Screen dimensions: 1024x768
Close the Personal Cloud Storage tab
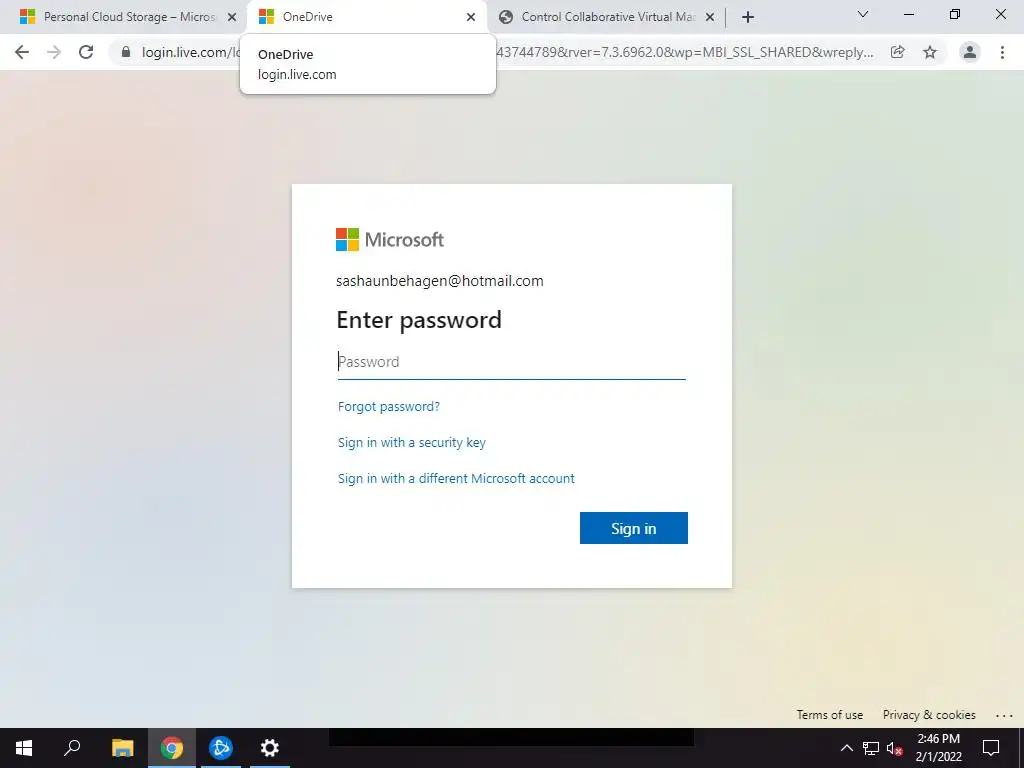point(232,17)
